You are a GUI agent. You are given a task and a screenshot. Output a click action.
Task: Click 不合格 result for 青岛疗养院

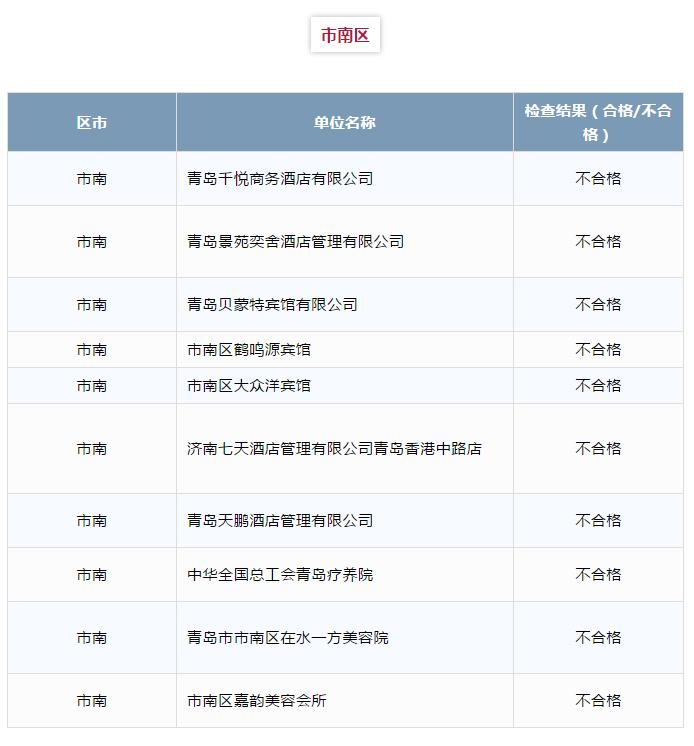pos(598,575)
